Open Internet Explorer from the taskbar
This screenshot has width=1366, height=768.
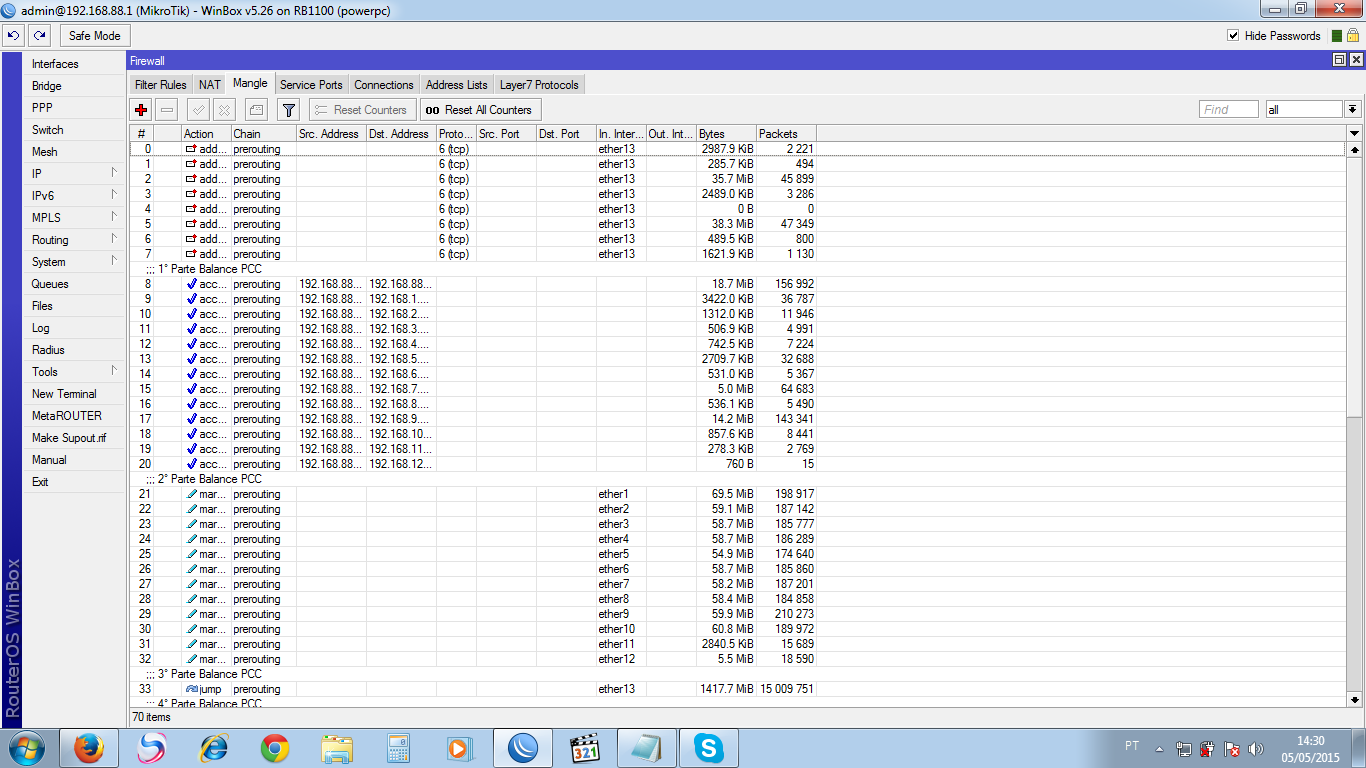point(213,748)
